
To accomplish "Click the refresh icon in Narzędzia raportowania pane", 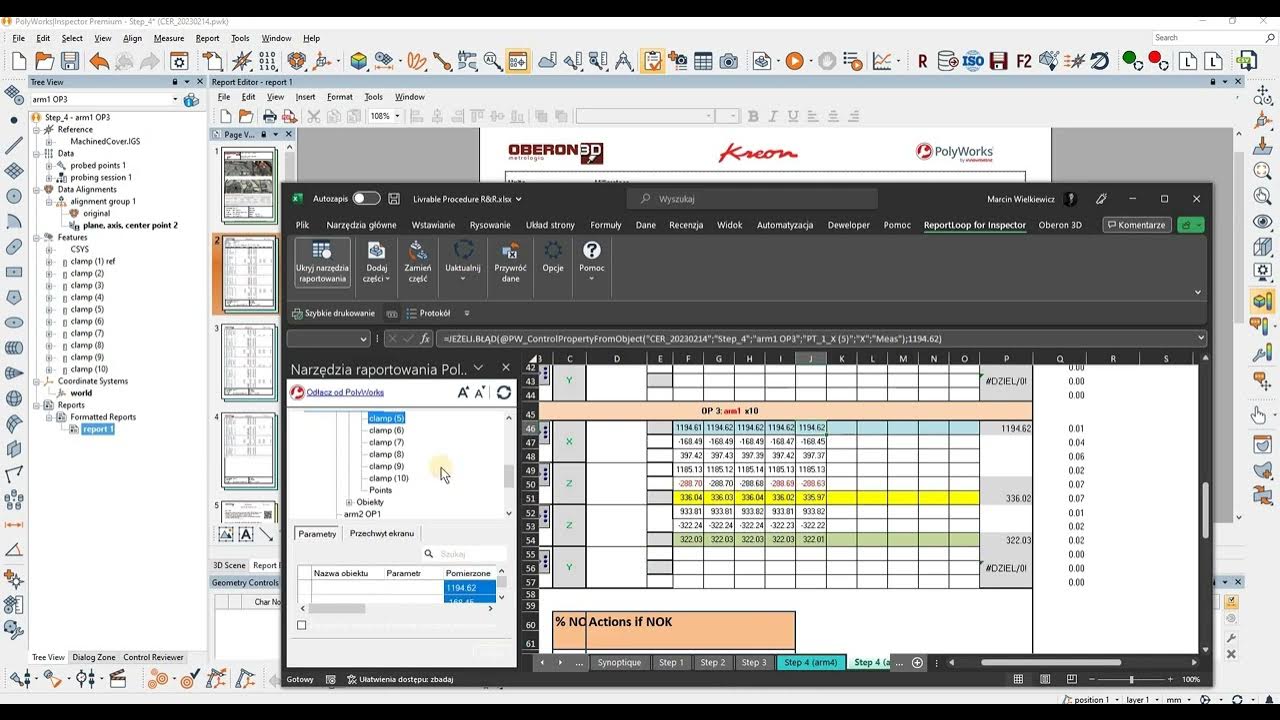I will click(x=504, y=392).
